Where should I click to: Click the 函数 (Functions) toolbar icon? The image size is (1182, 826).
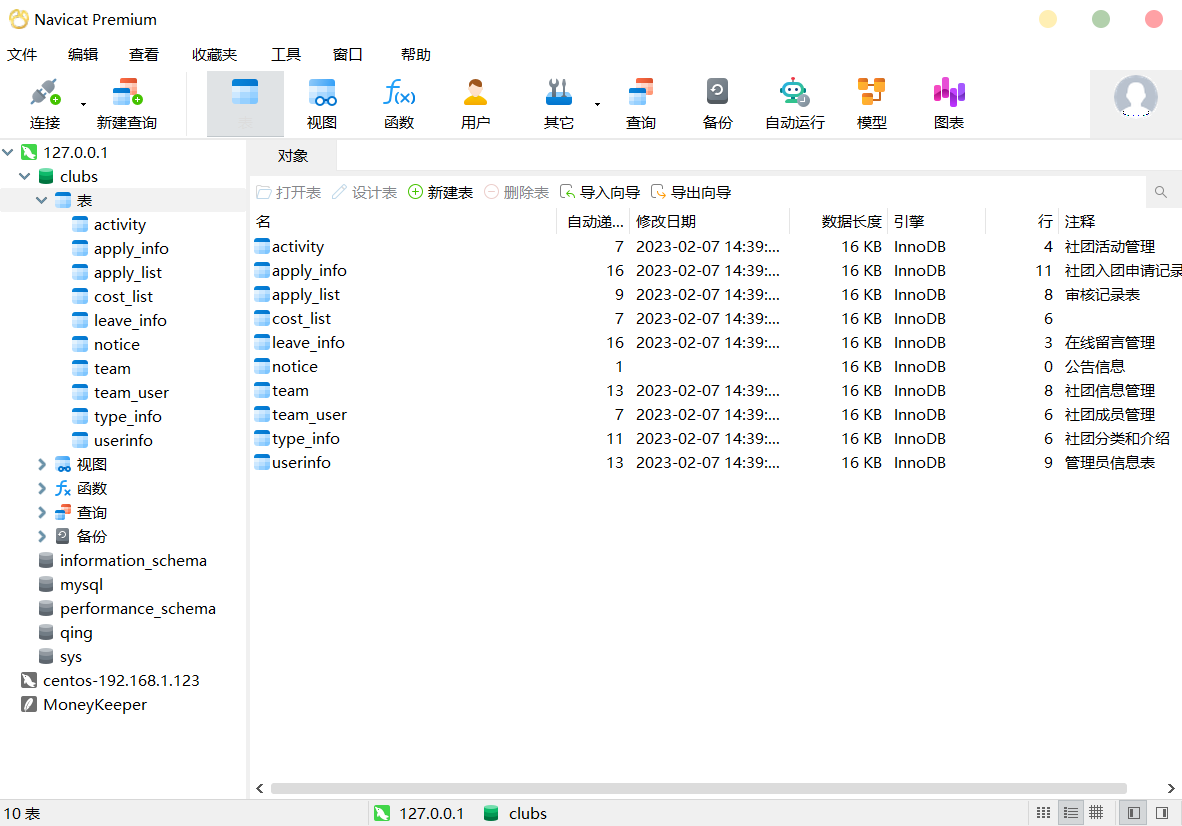[399, 104]
